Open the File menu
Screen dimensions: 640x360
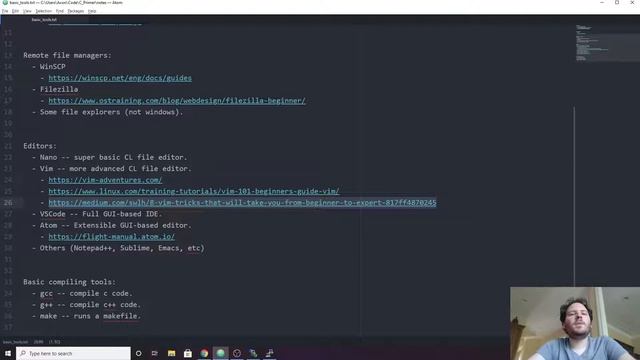(x=4, y=11)
